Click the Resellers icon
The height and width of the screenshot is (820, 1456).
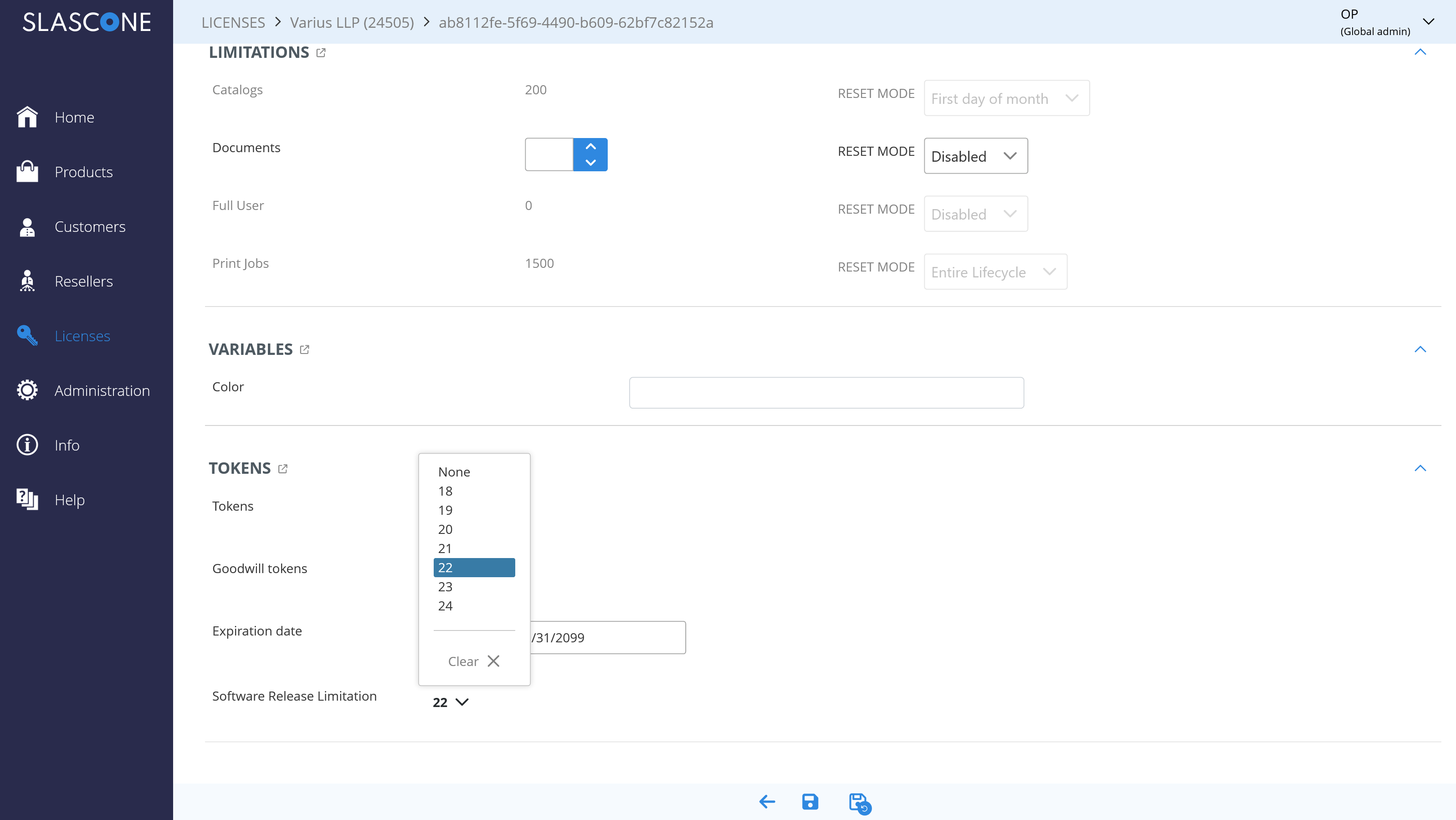coord(27,281)
